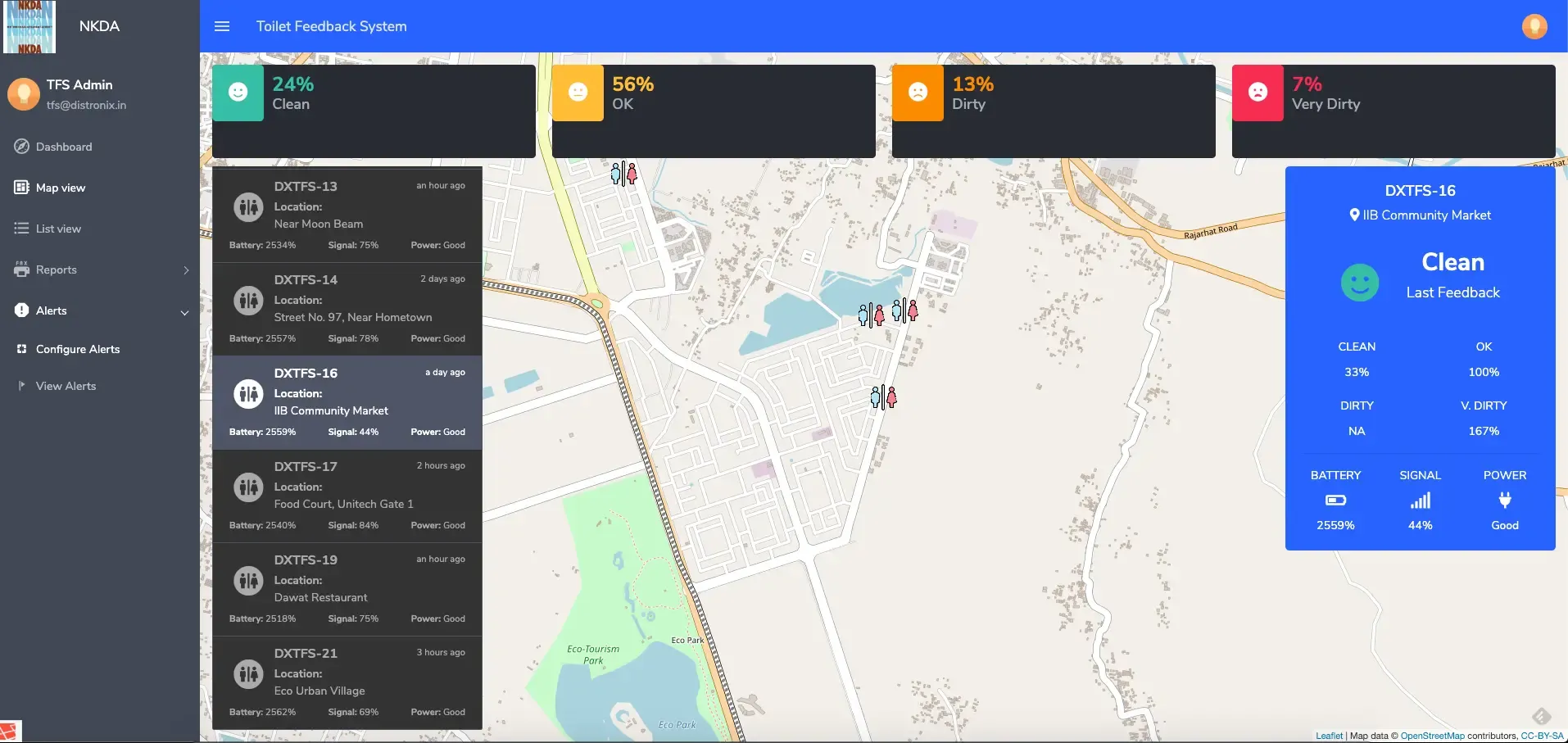Open View Alerts from the sidebar
Image resolution: width=1568 pixels, height=743 pixels.
(x=66, y=385)
